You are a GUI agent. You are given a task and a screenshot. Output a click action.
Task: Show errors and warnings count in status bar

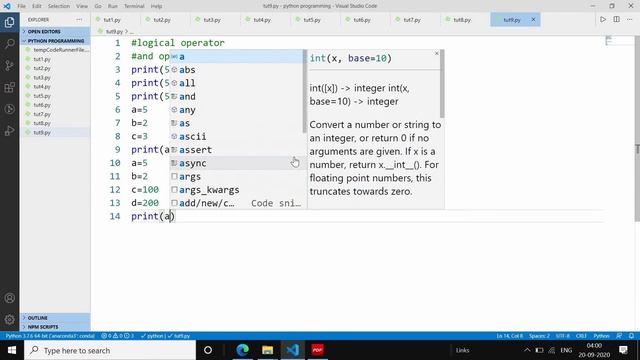click(118, 336)
